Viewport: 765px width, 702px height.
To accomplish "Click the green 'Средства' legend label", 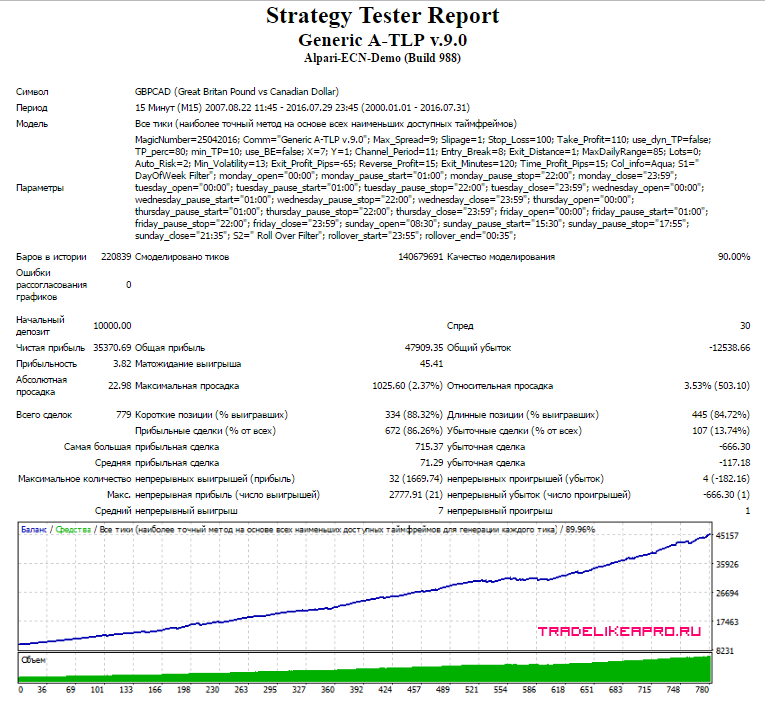I will [73, 530].
